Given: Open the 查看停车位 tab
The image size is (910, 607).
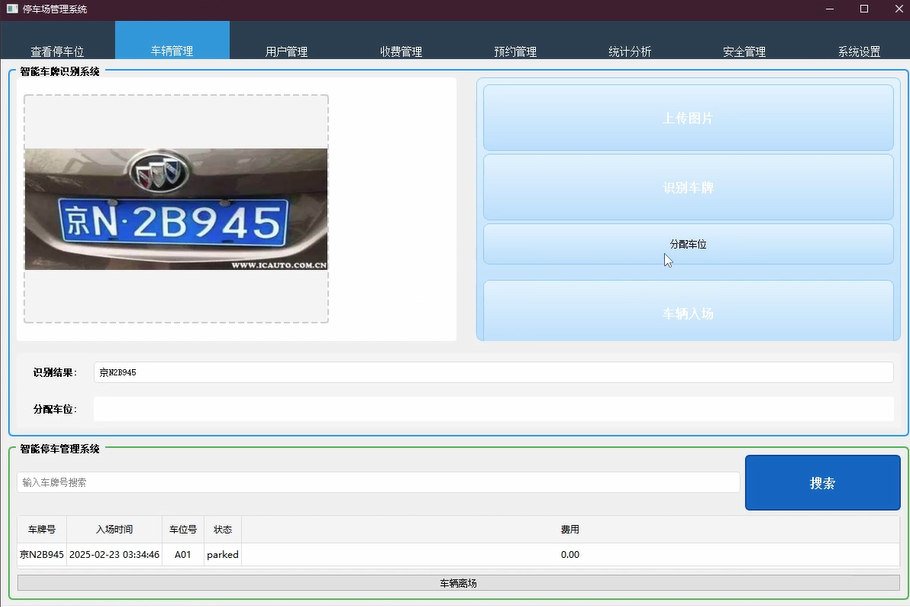Looking at the screenshot, I should coord(57,41).
